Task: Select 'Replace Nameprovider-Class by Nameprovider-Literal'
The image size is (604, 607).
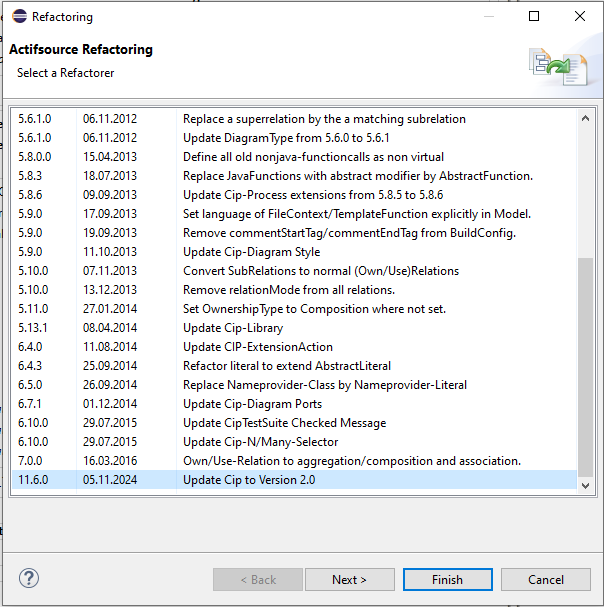Action: pyautogui.click(x=324, y=385)
